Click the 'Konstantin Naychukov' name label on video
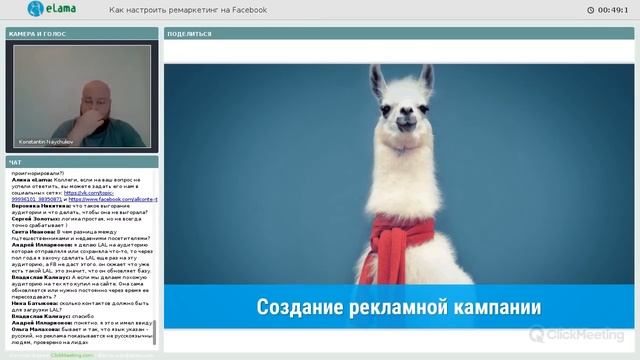Viewport: 640px width, 360px height. [46, 142]
